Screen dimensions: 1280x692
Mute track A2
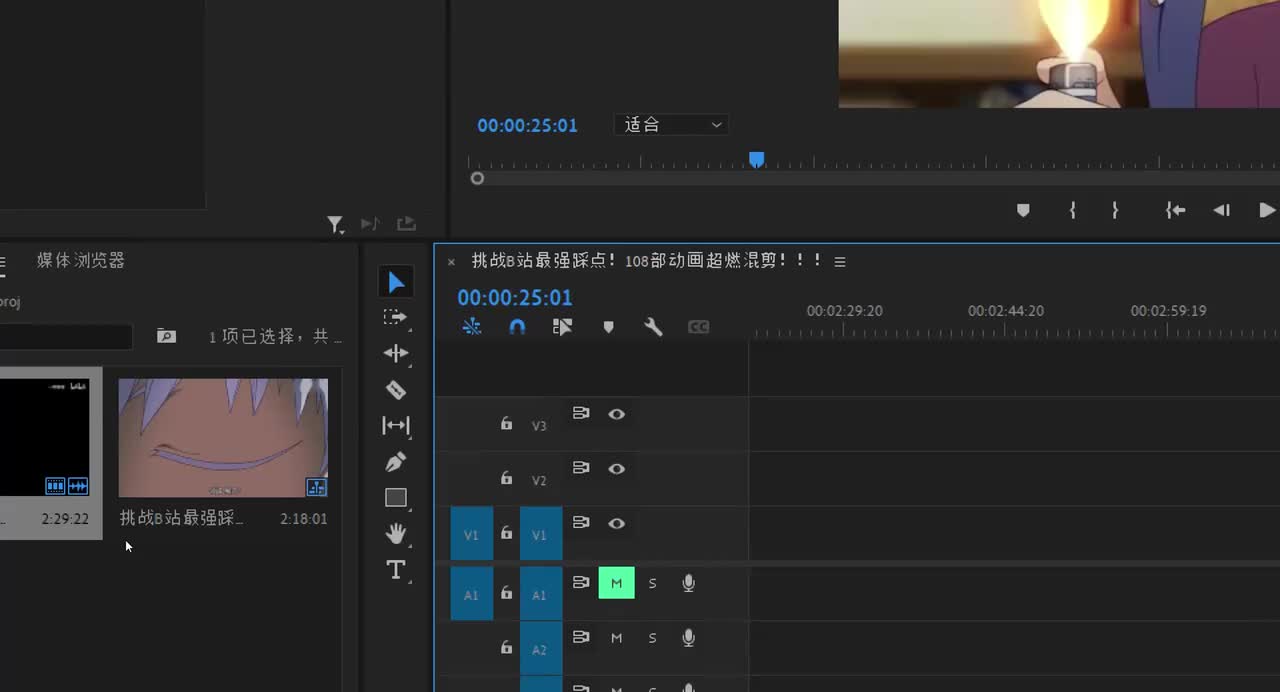(616, 638)
